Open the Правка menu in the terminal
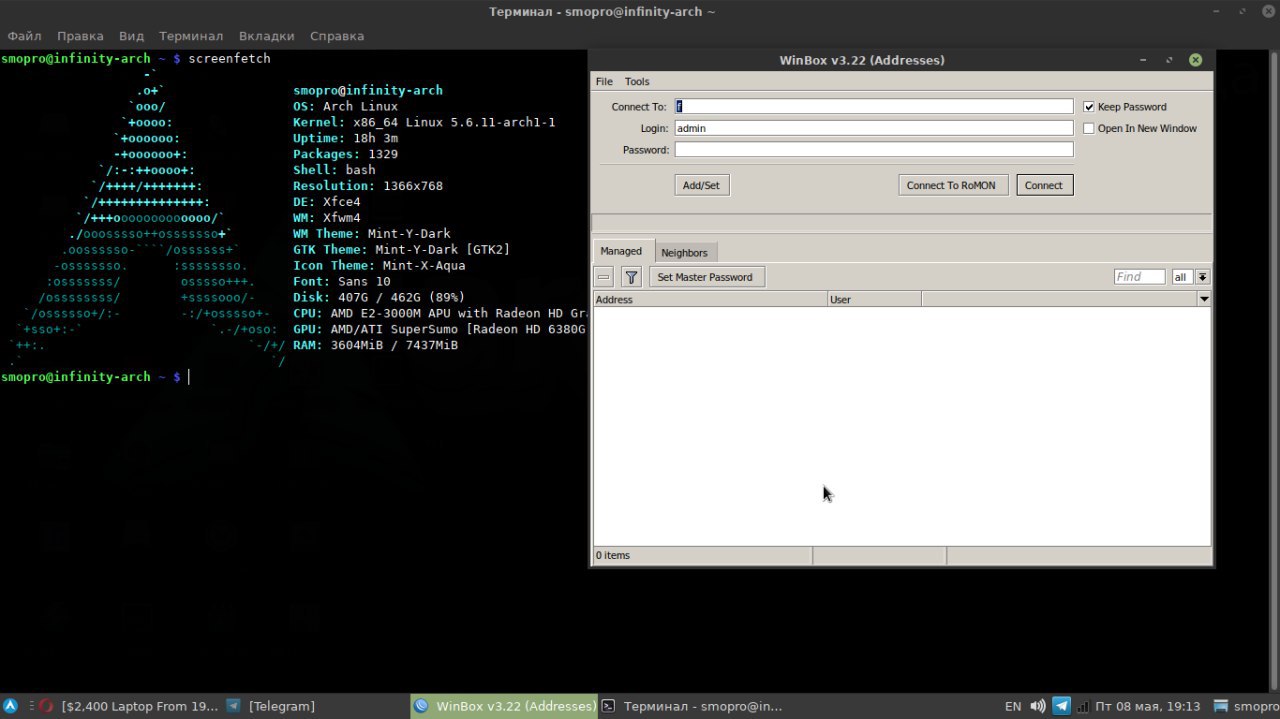1280x719 pixels. point(80,36)
